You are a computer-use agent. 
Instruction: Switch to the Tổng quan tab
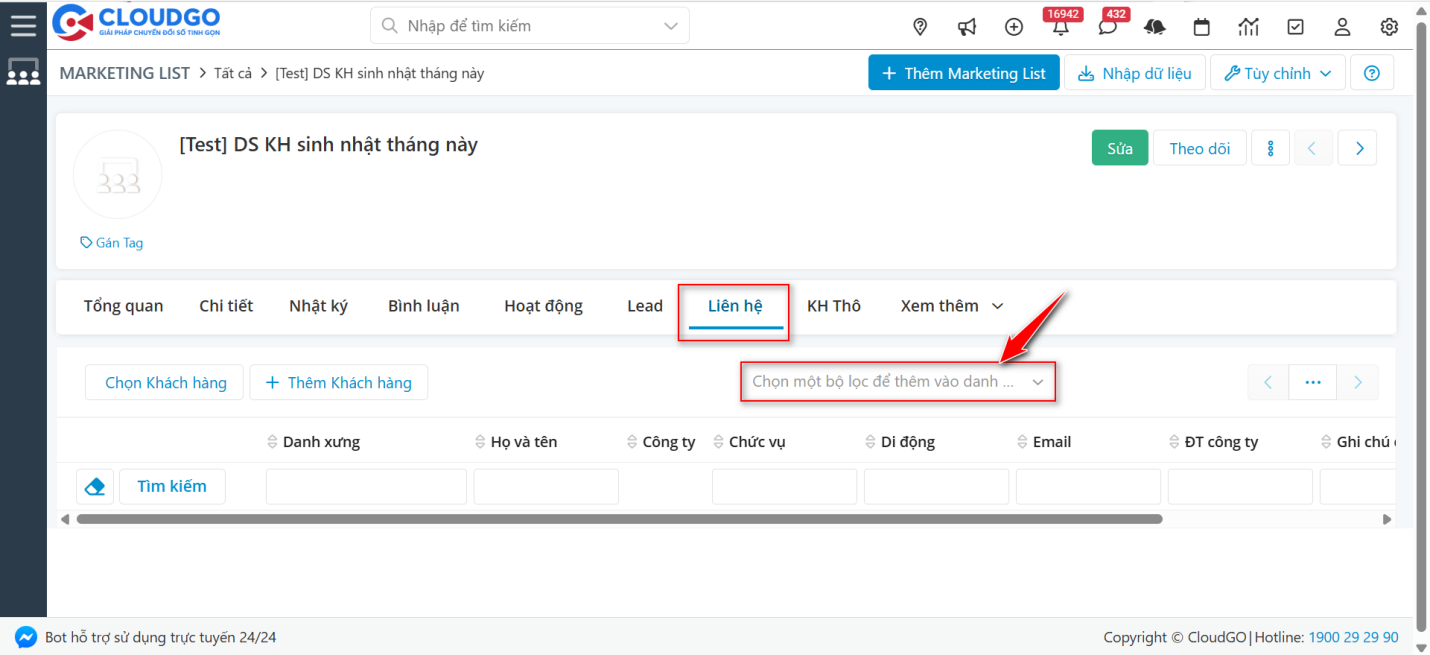123,306
